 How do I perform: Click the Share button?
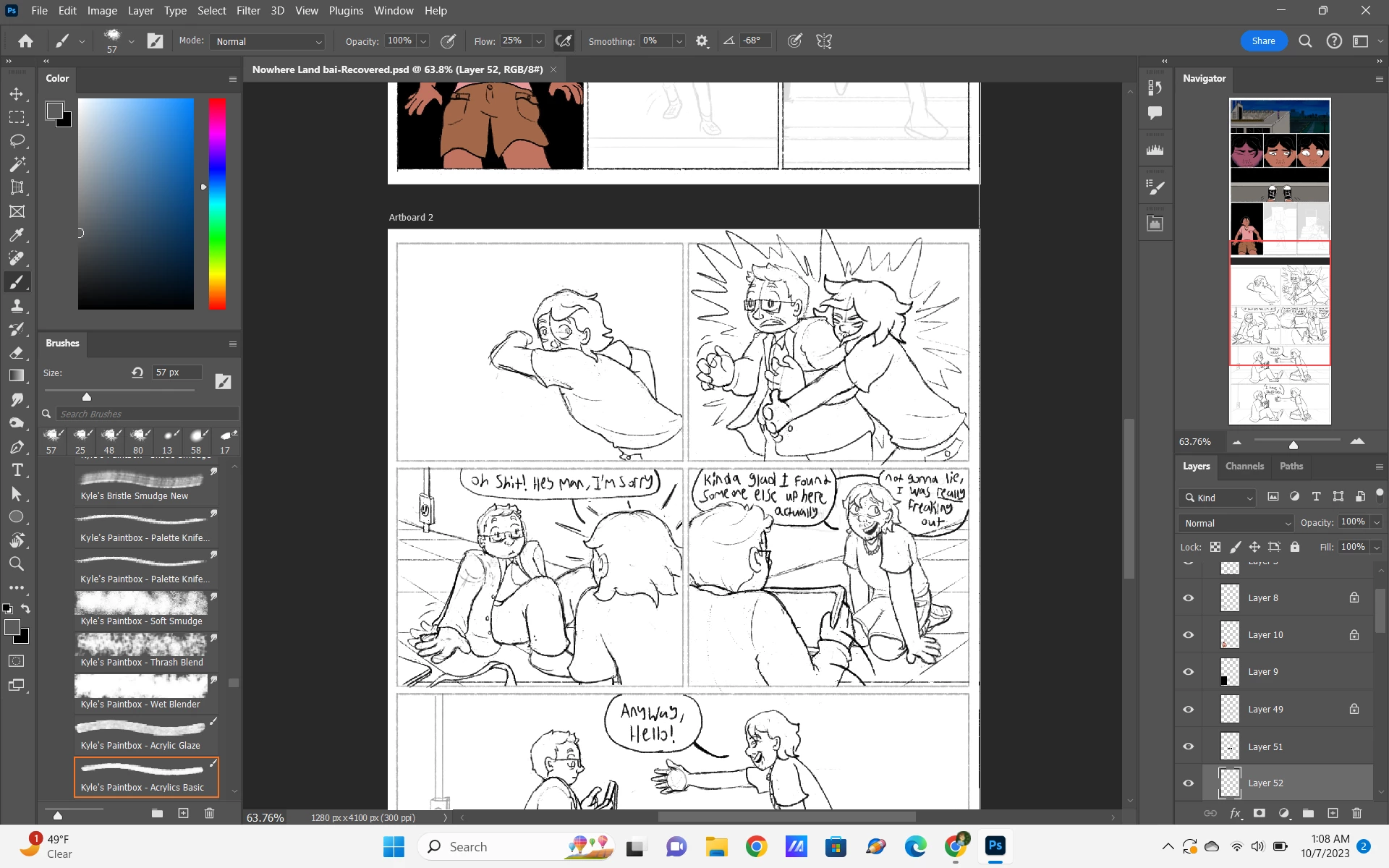(1263, 41)
